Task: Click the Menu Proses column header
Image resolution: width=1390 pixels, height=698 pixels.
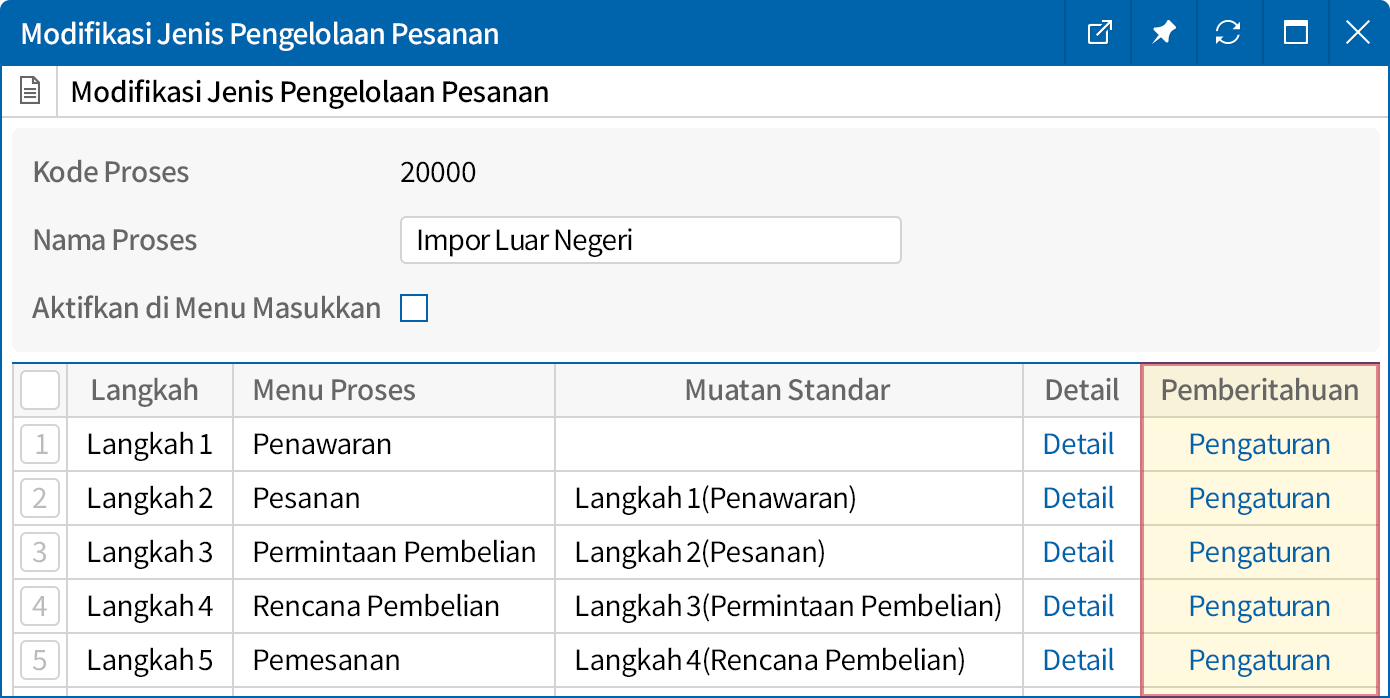Action: click(334, 390)
